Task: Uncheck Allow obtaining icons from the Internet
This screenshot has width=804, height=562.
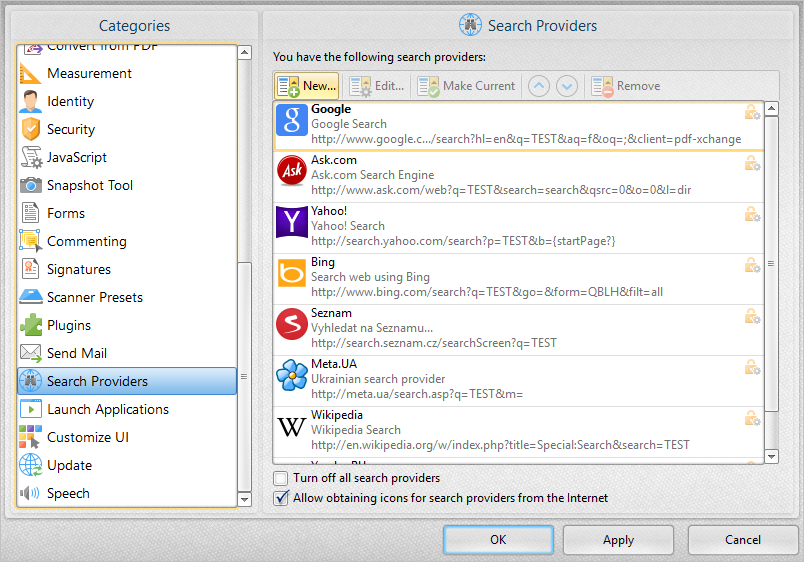Action: tap(281, 498)
